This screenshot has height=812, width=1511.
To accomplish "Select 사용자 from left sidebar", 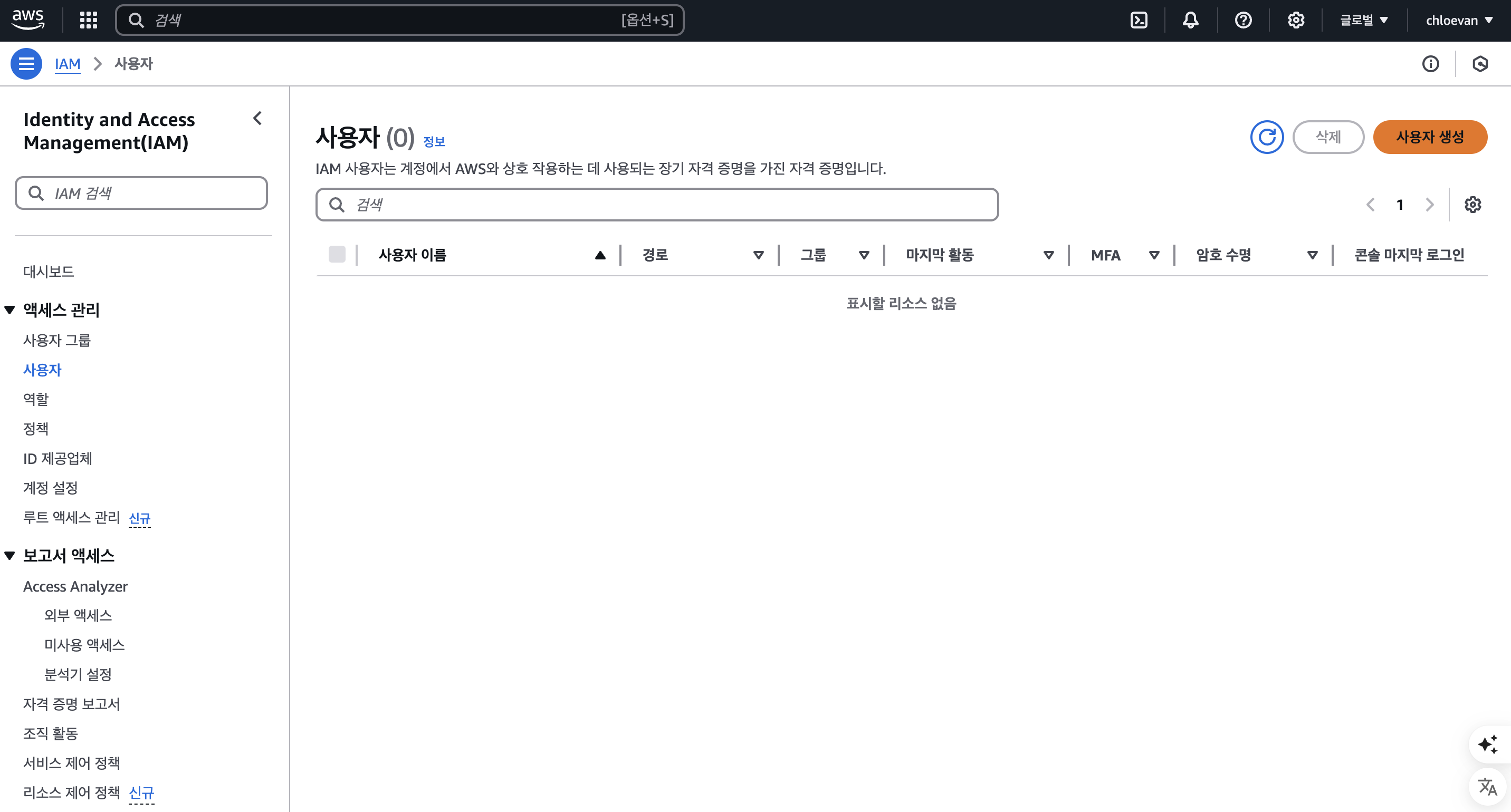I will [x=41, y=369].
